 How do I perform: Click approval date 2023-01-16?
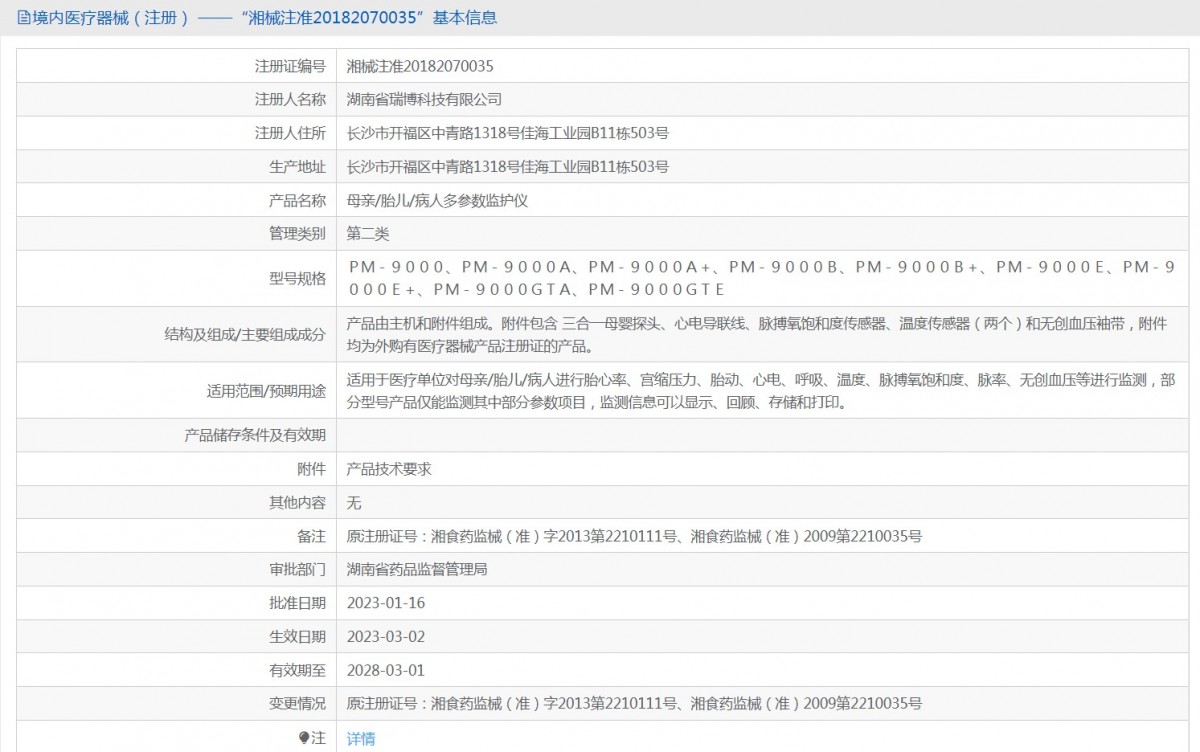tap(386, 603)
